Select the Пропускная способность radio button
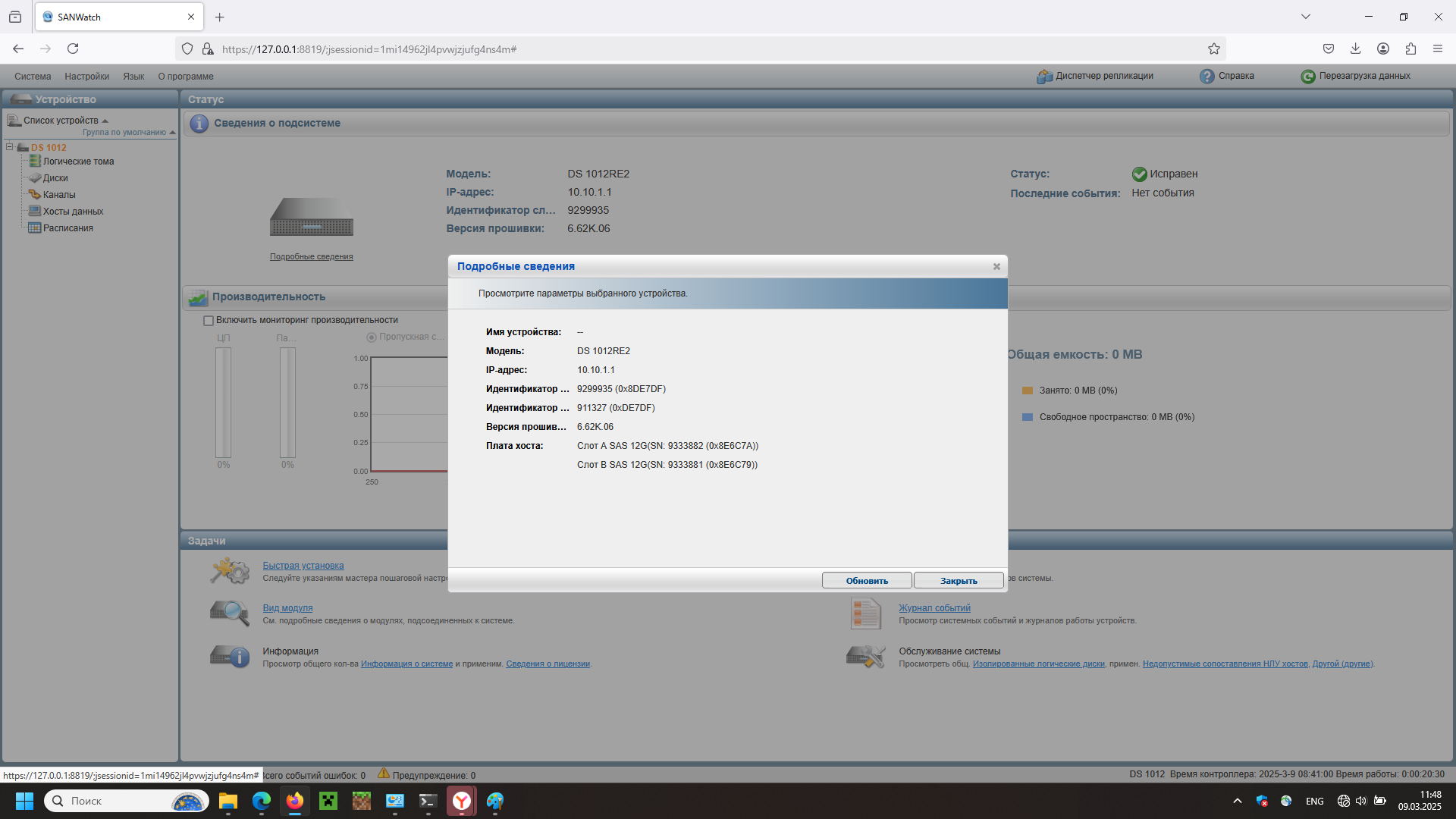The image size is (1456, 819). [x=372, y=337]
